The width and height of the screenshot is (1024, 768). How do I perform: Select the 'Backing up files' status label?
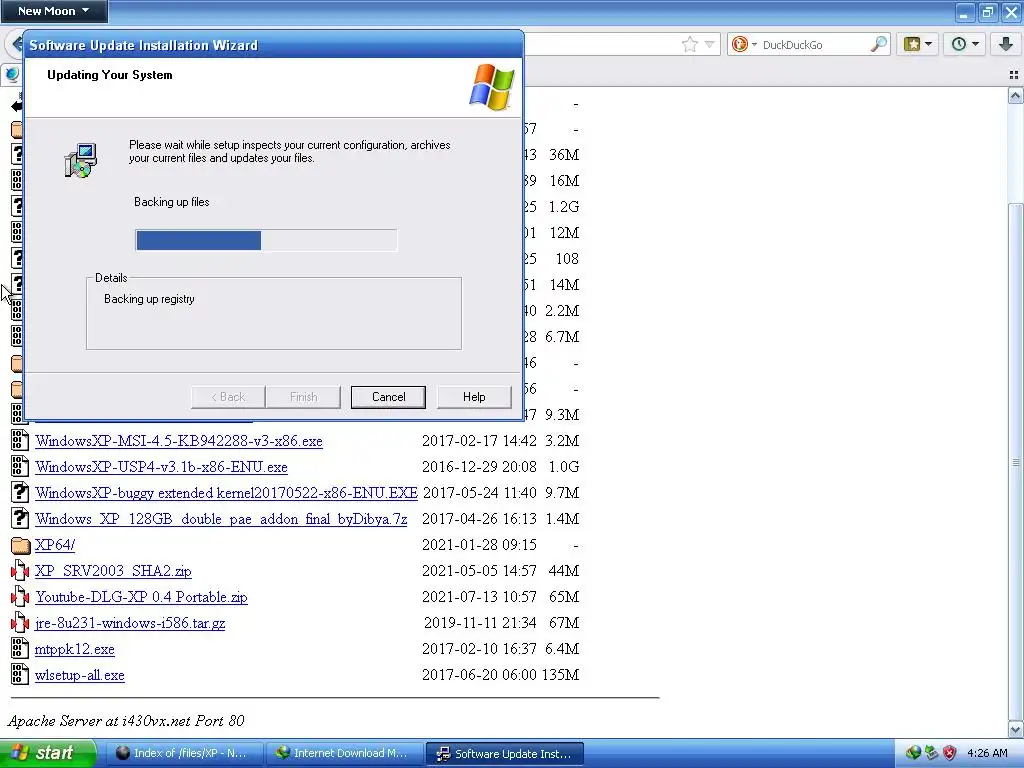coord(172,202)
